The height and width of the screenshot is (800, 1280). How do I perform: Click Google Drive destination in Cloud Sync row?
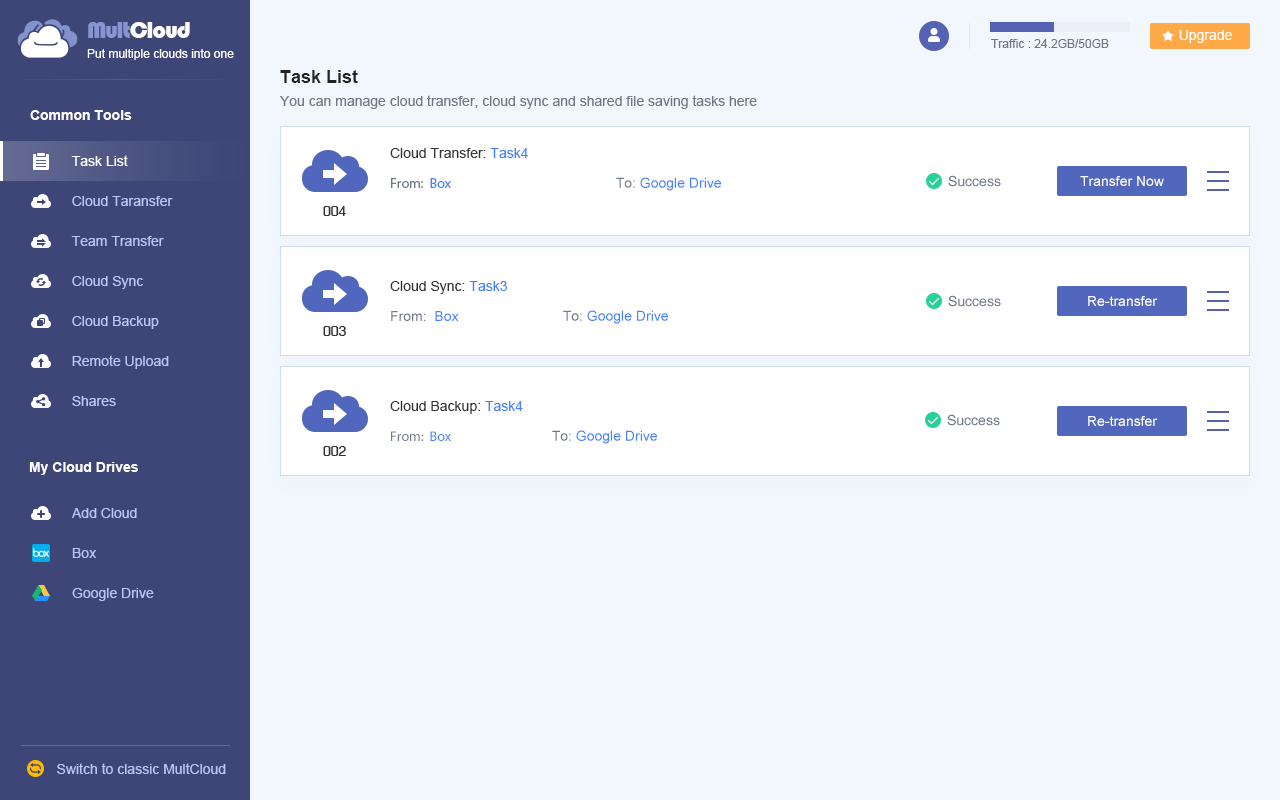627,316
